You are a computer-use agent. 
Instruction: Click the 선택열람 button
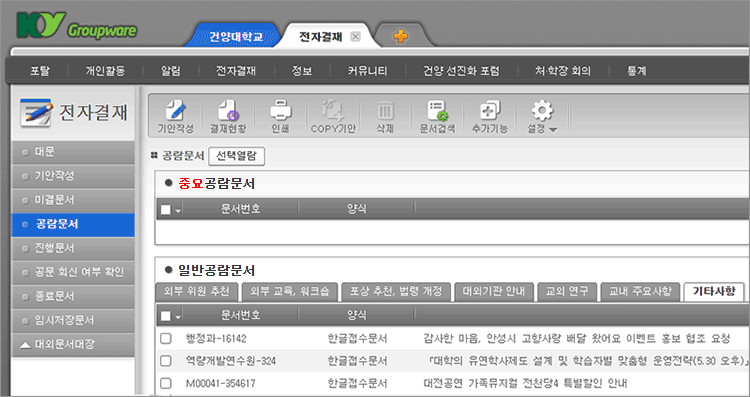point(236,155)
